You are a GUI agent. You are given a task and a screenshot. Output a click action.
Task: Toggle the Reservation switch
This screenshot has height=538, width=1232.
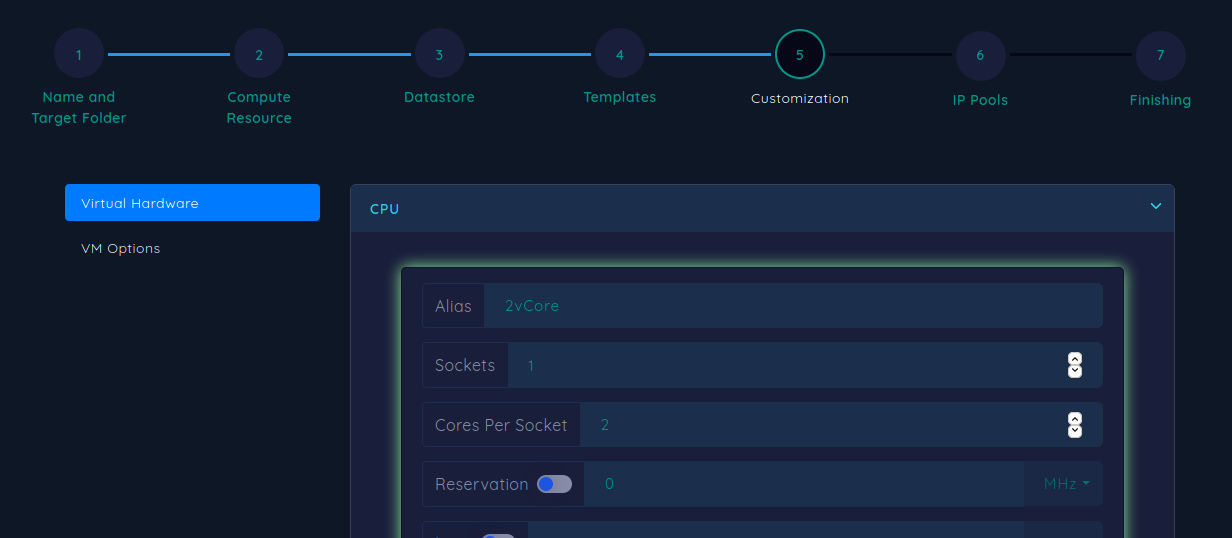[554, 484]
